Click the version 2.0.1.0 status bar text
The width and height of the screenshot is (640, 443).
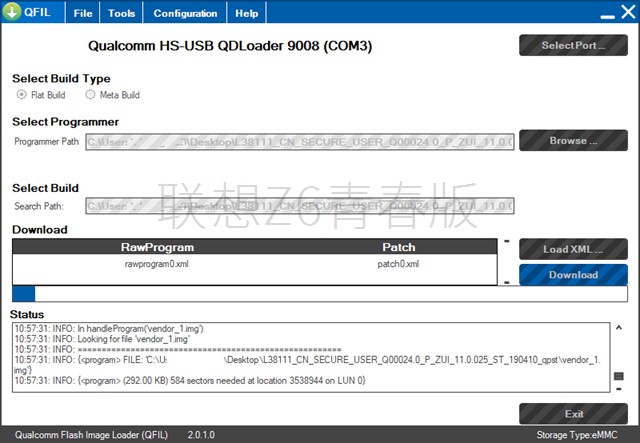coord(201,435)
